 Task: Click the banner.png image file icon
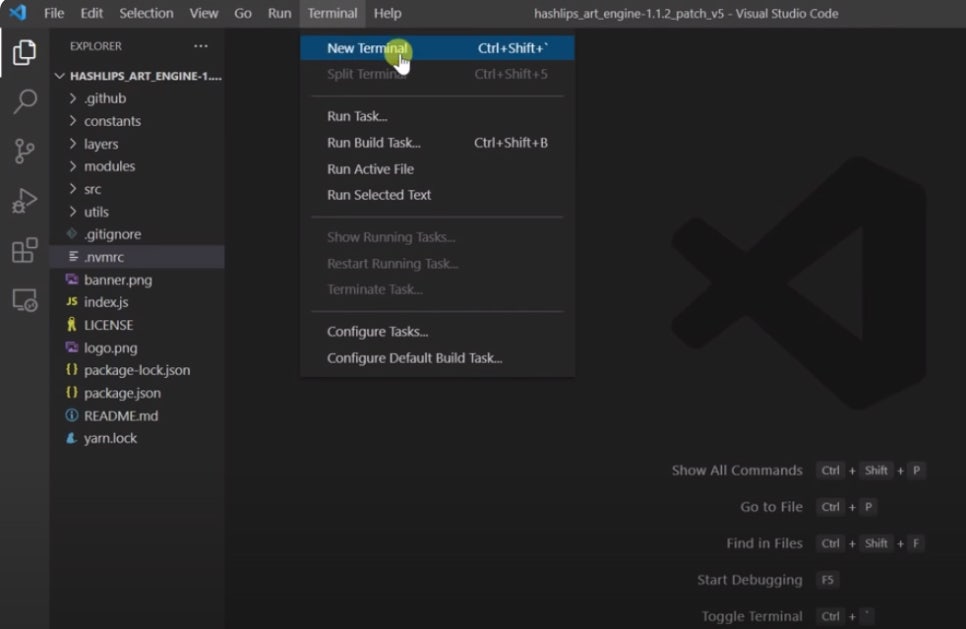71,279
